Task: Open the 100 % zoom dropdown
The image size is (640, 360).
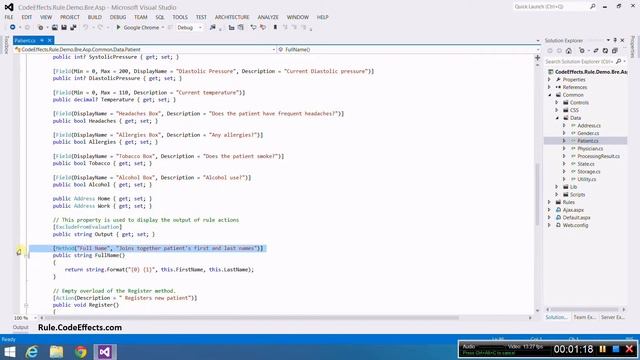Action: point(35,318)
